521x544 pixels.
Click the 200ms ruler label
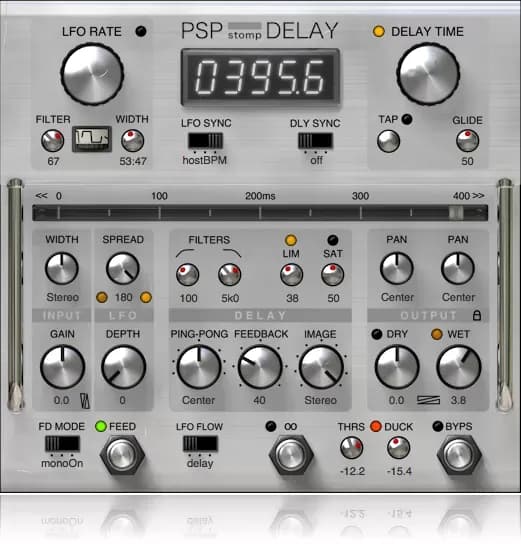pos(260,196)
